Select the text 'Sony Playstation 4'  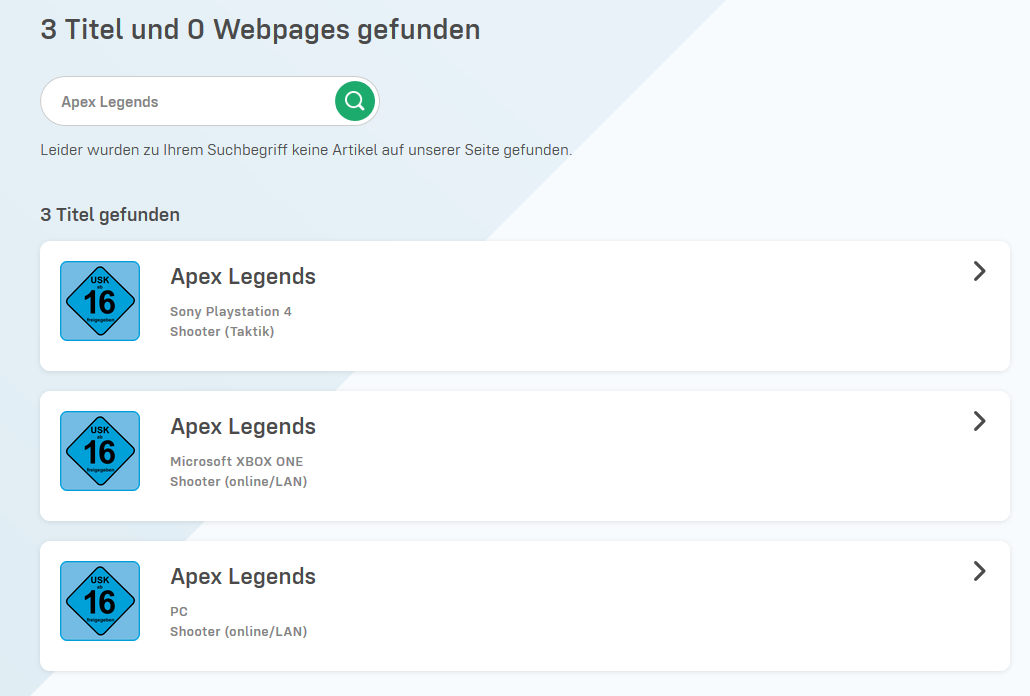231,311
